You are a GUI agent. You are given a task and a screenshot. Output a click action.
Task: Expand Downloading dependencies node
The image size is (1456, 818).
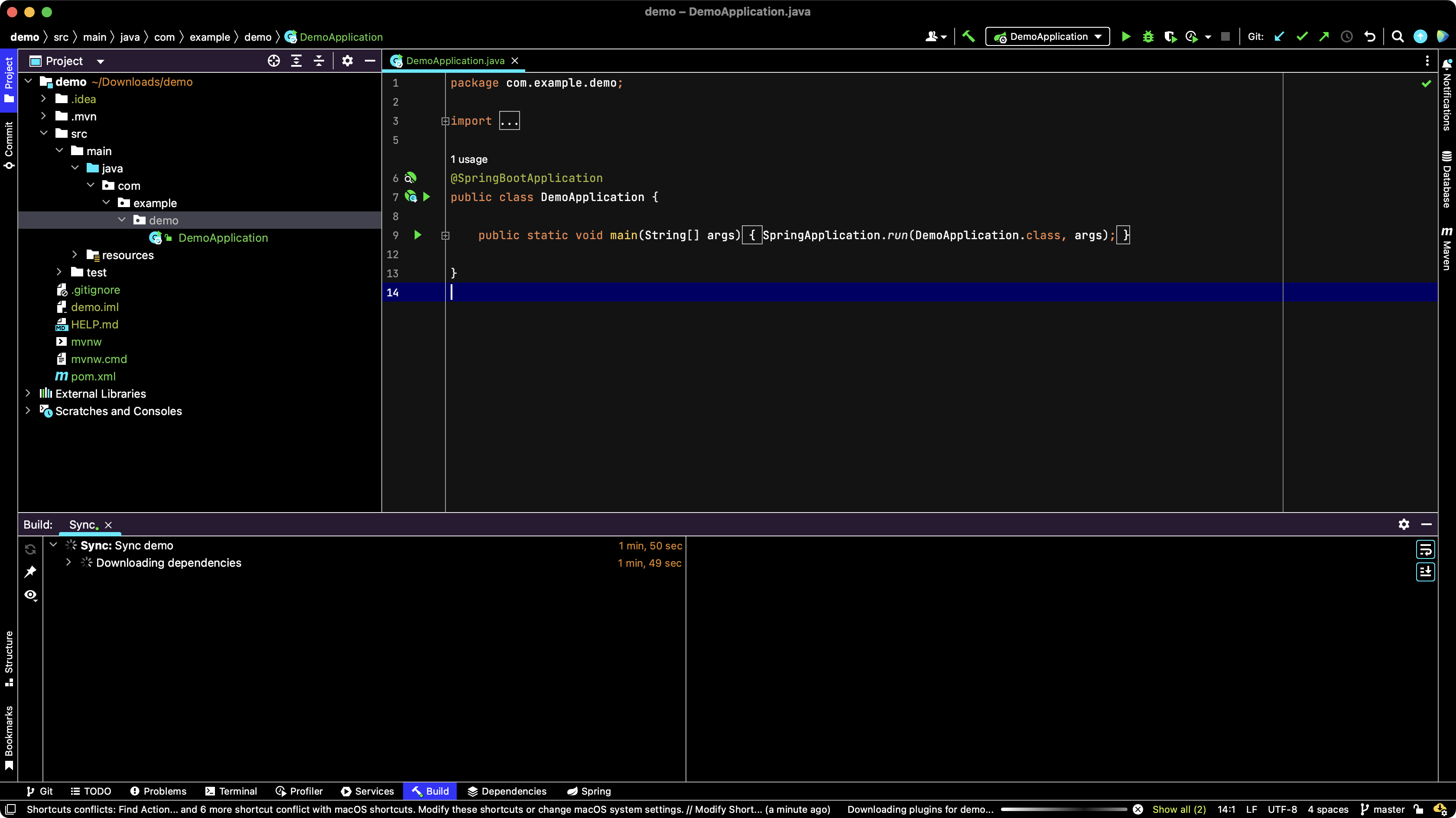point(68,562)
